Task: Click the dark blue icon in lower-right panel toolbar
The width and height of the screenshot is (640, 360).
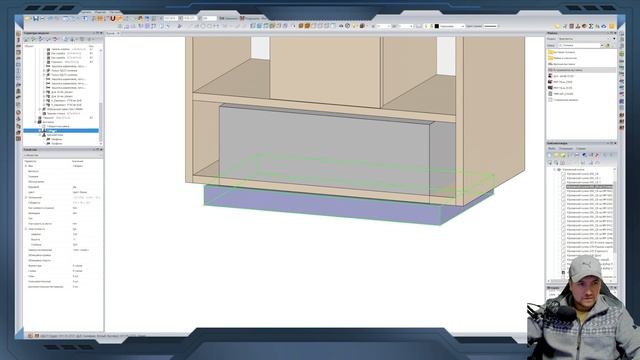Action: tap(584, 155)
